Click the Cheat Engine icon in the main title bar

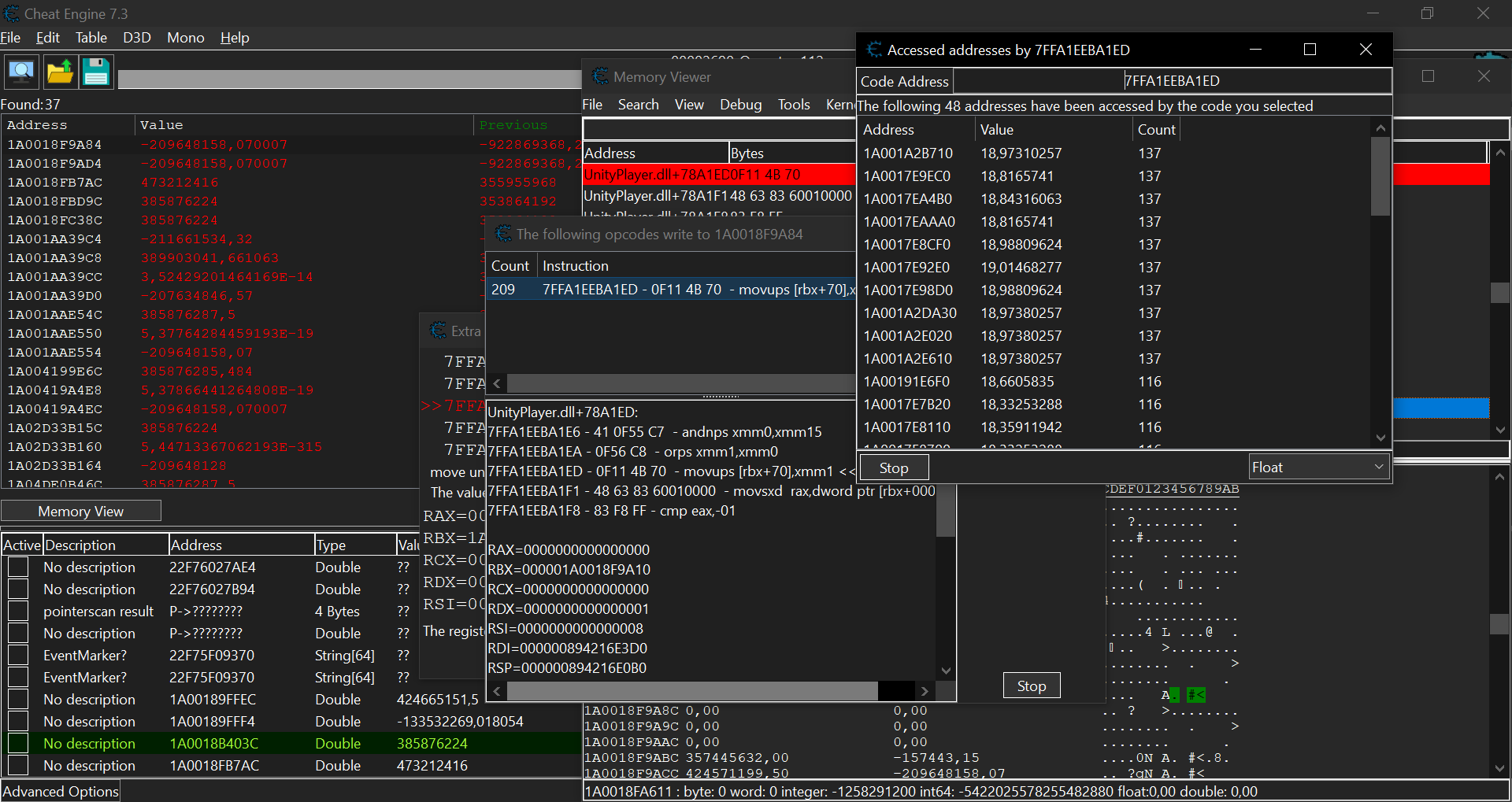coord(11,13)
